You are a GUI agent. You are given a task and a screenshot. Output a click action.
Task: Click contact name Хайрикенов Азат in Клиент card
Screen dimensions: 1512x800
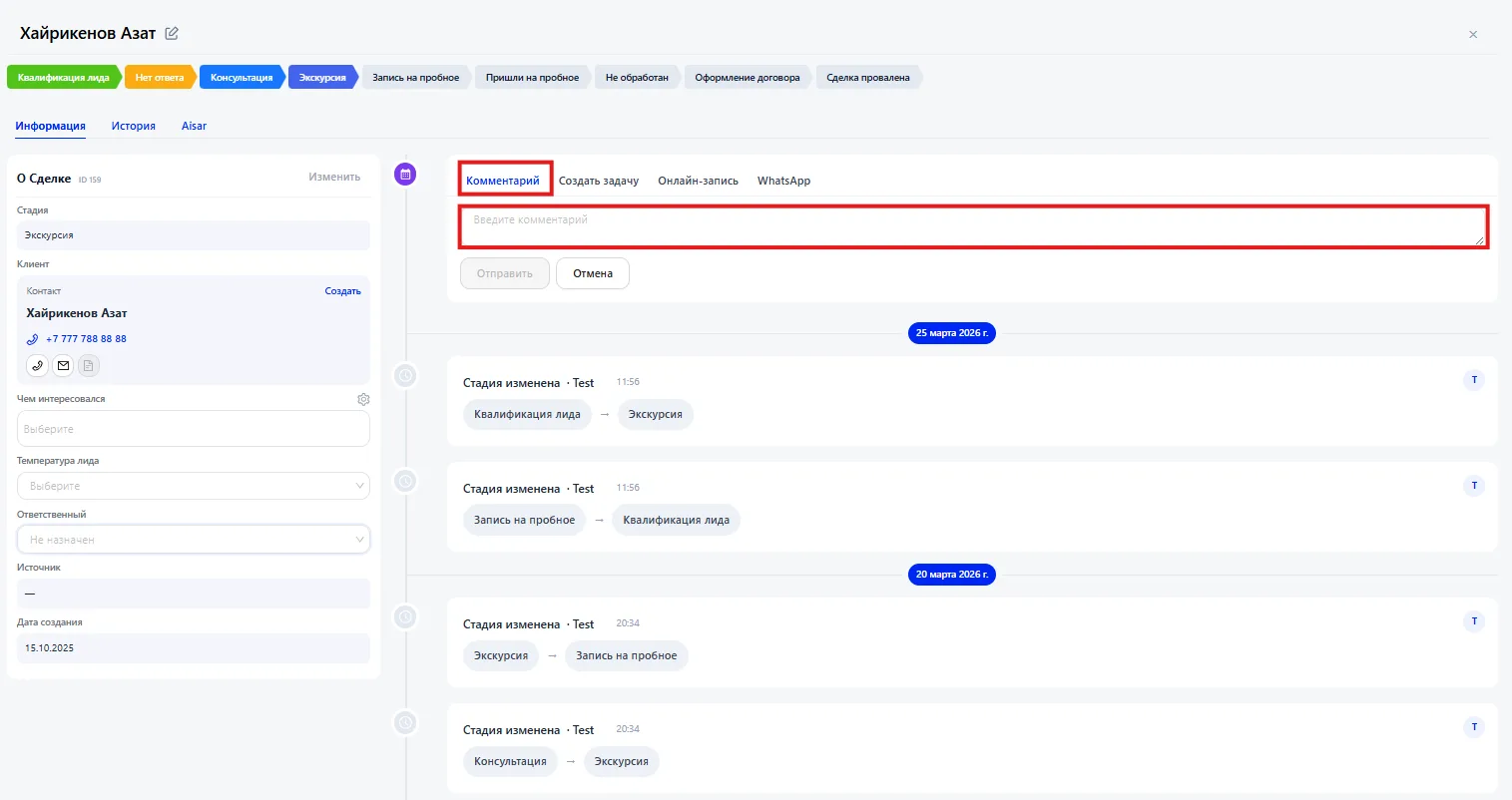point(77,313)
